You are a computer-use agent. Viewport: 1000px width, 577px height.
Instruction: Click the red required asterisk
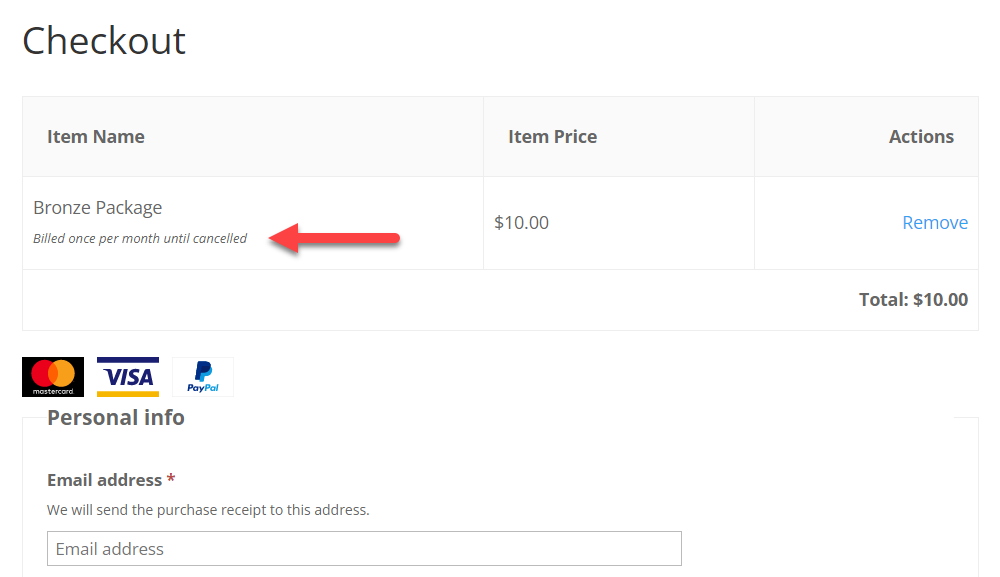(x=171, y=478)
